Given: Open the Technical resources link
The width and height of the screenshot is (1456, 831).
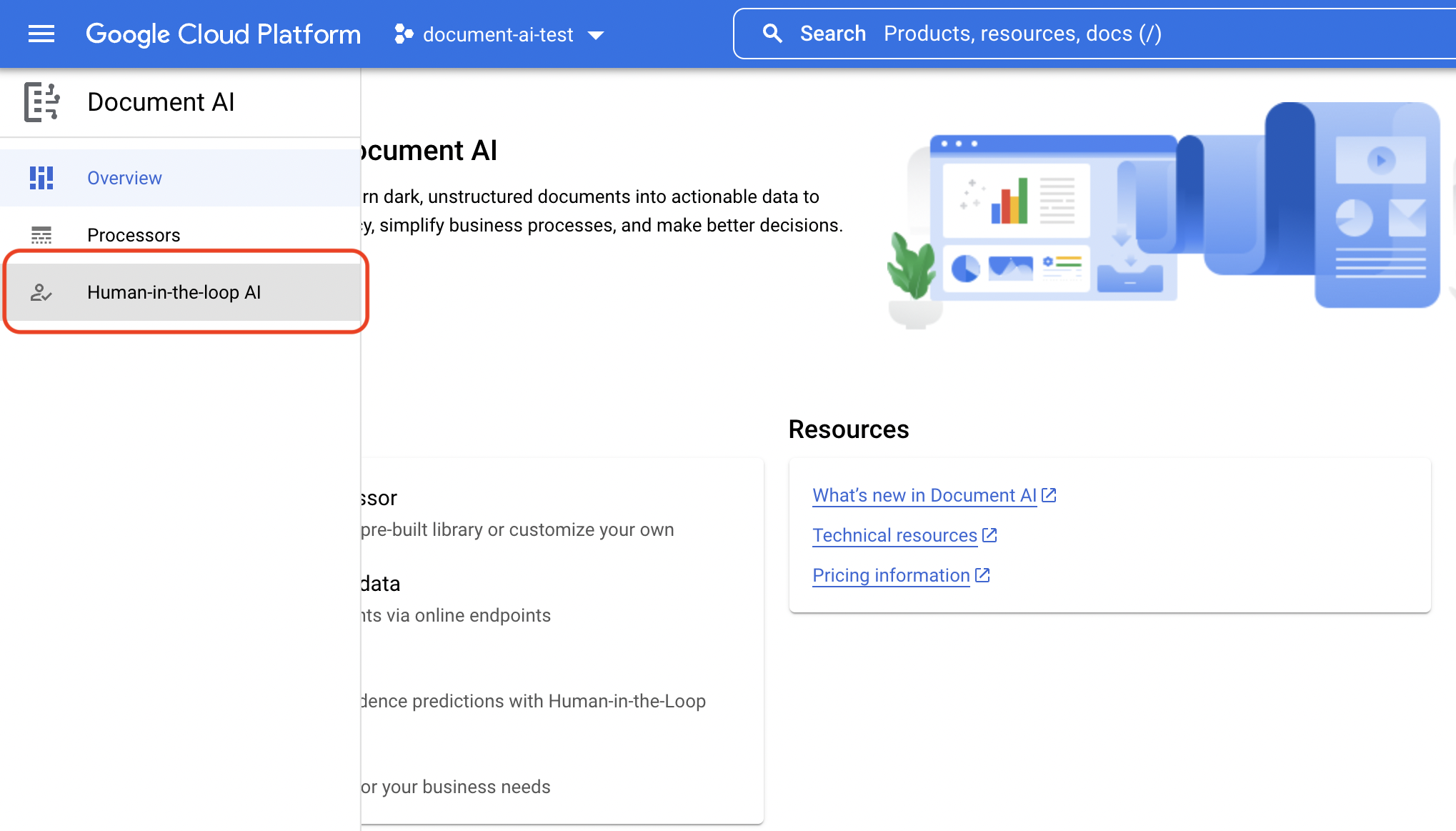Looking at the screenshot, I should pos(894,535).
